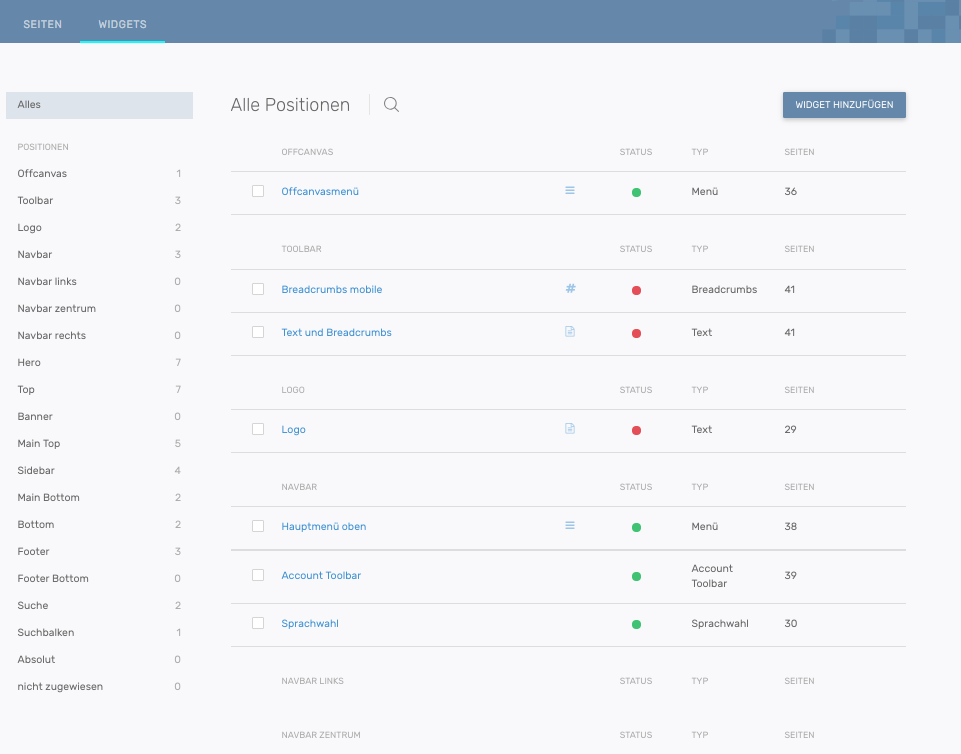Filter by Hero position in sidebar
Screen dimensions: 961x754
[29, 362]
